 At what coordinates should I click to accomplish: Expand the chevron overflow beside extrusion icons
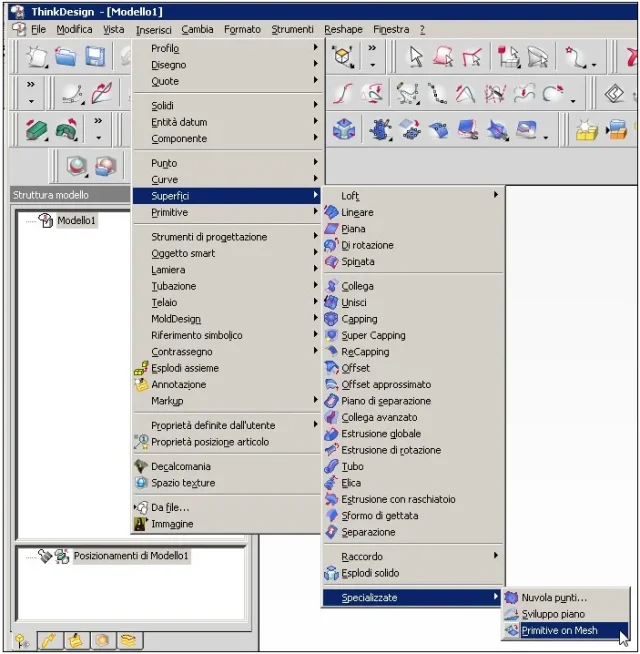pyautogui.click(x=98, y=129)
